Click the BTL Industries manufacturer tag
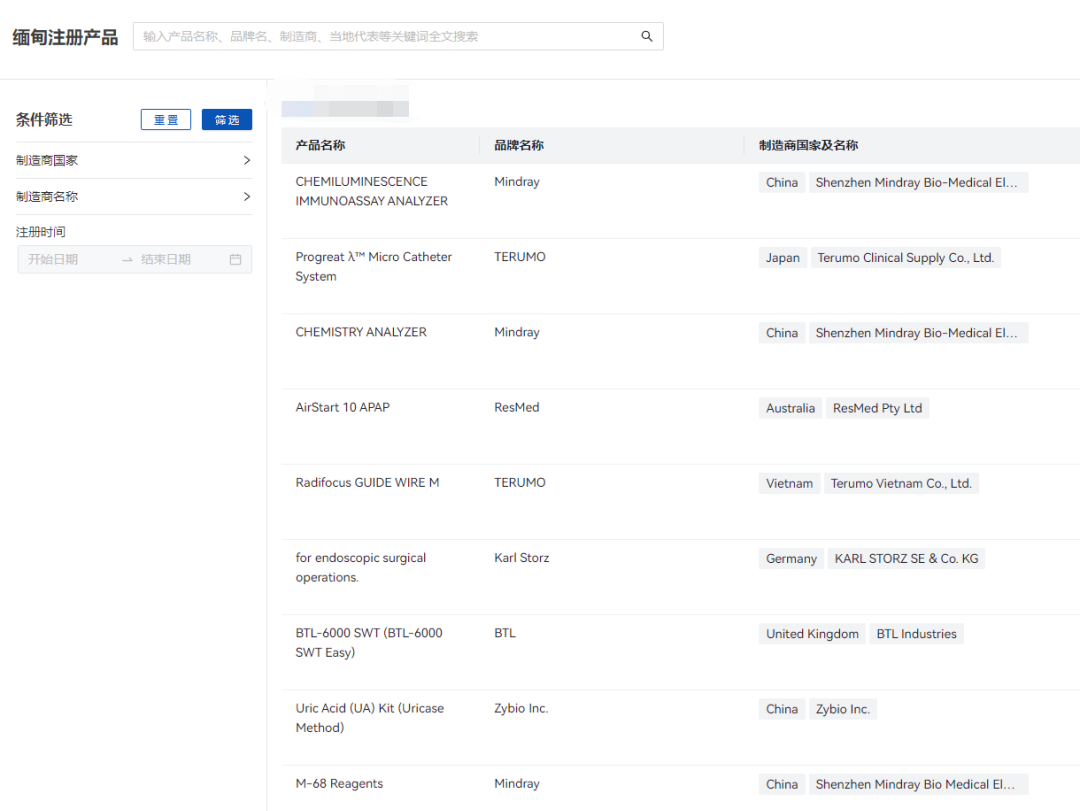 [x=916, y=633]
